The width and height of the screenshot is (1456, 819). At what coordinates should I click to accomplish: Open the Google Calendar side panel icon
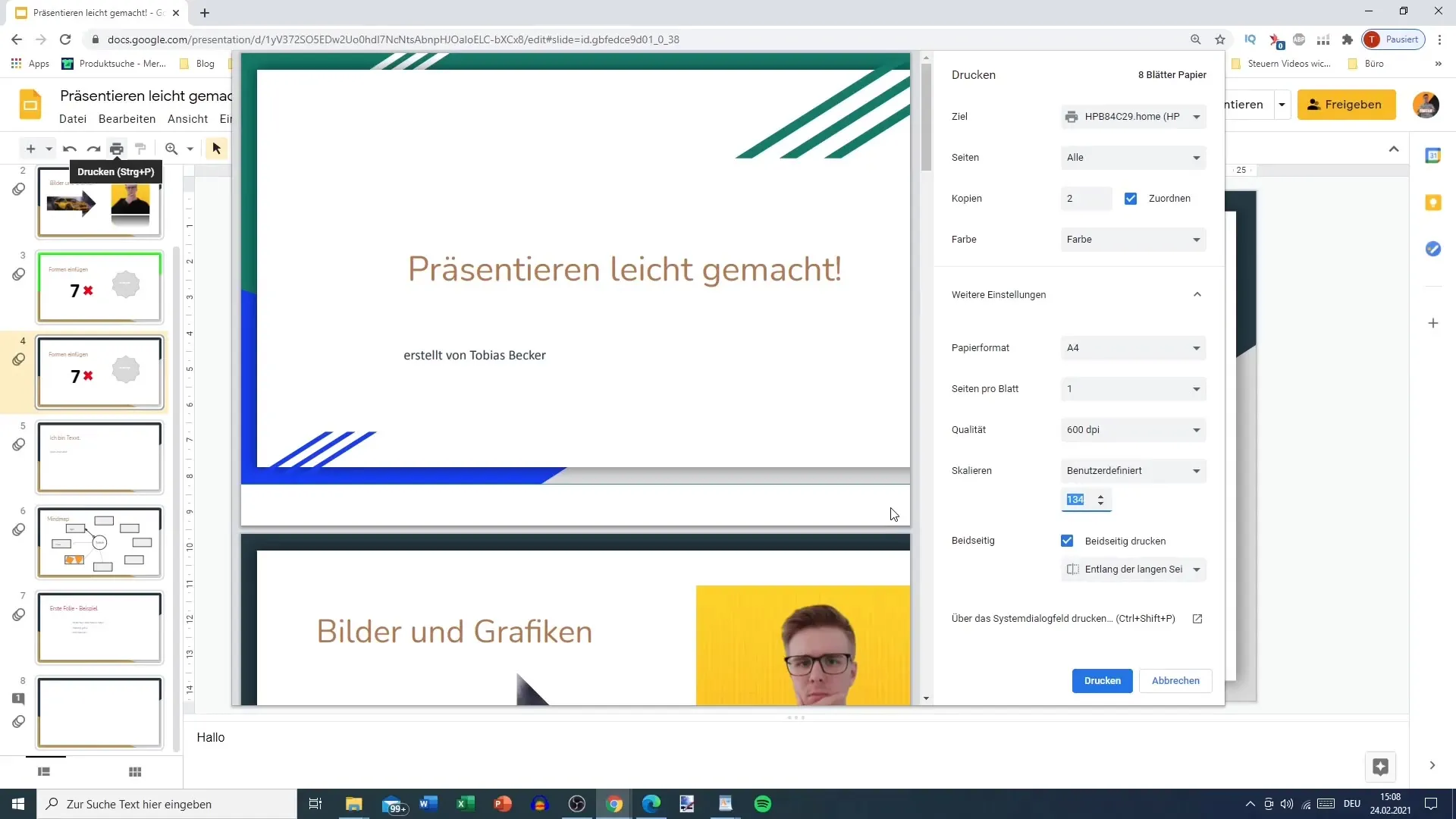(x=1433, y=155)
